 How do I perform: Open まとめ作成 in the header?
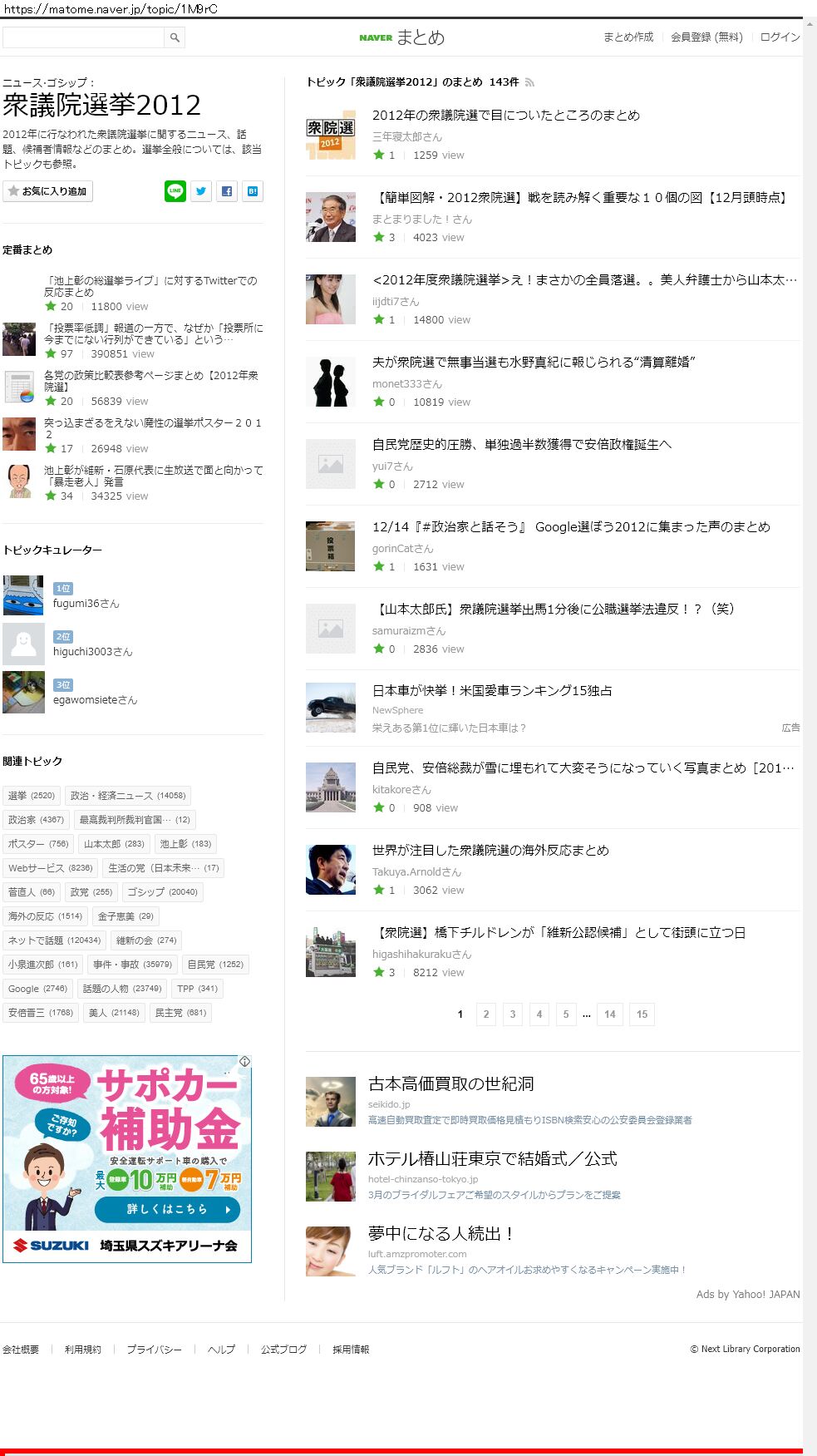tap(628, 37)
